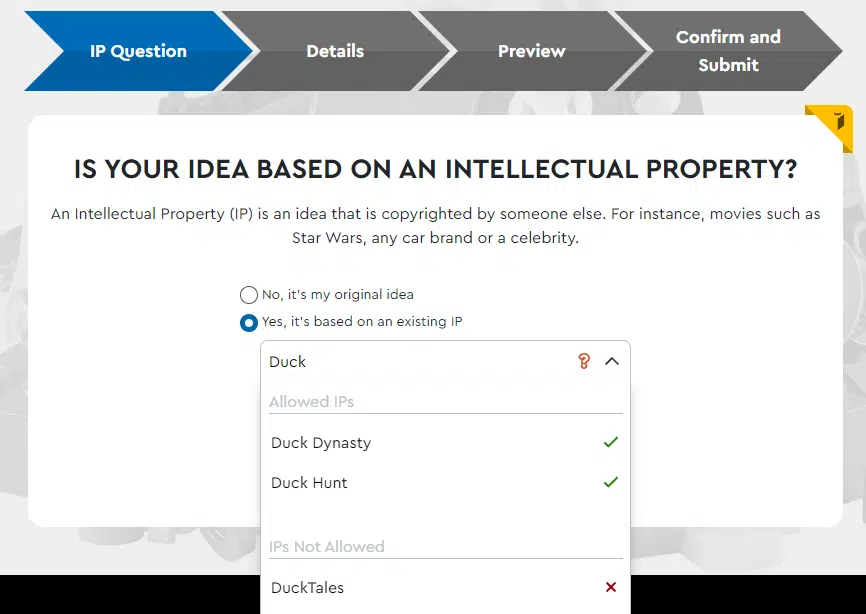Click the red X next to DuckTales
The image size is (866, 614).
611,587
